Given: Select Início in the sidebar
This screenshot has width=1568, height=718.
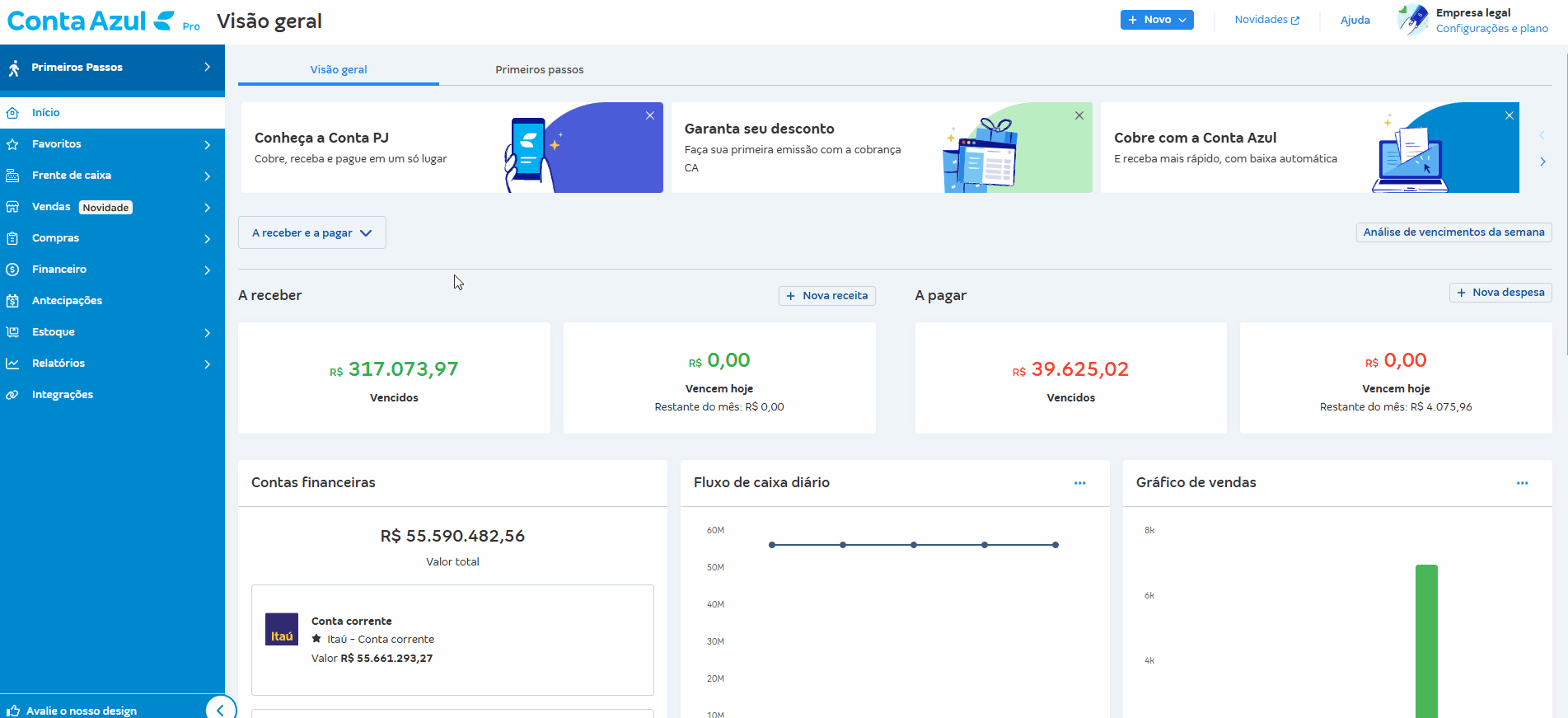Looking at the screenshot, I should [112, 113].
